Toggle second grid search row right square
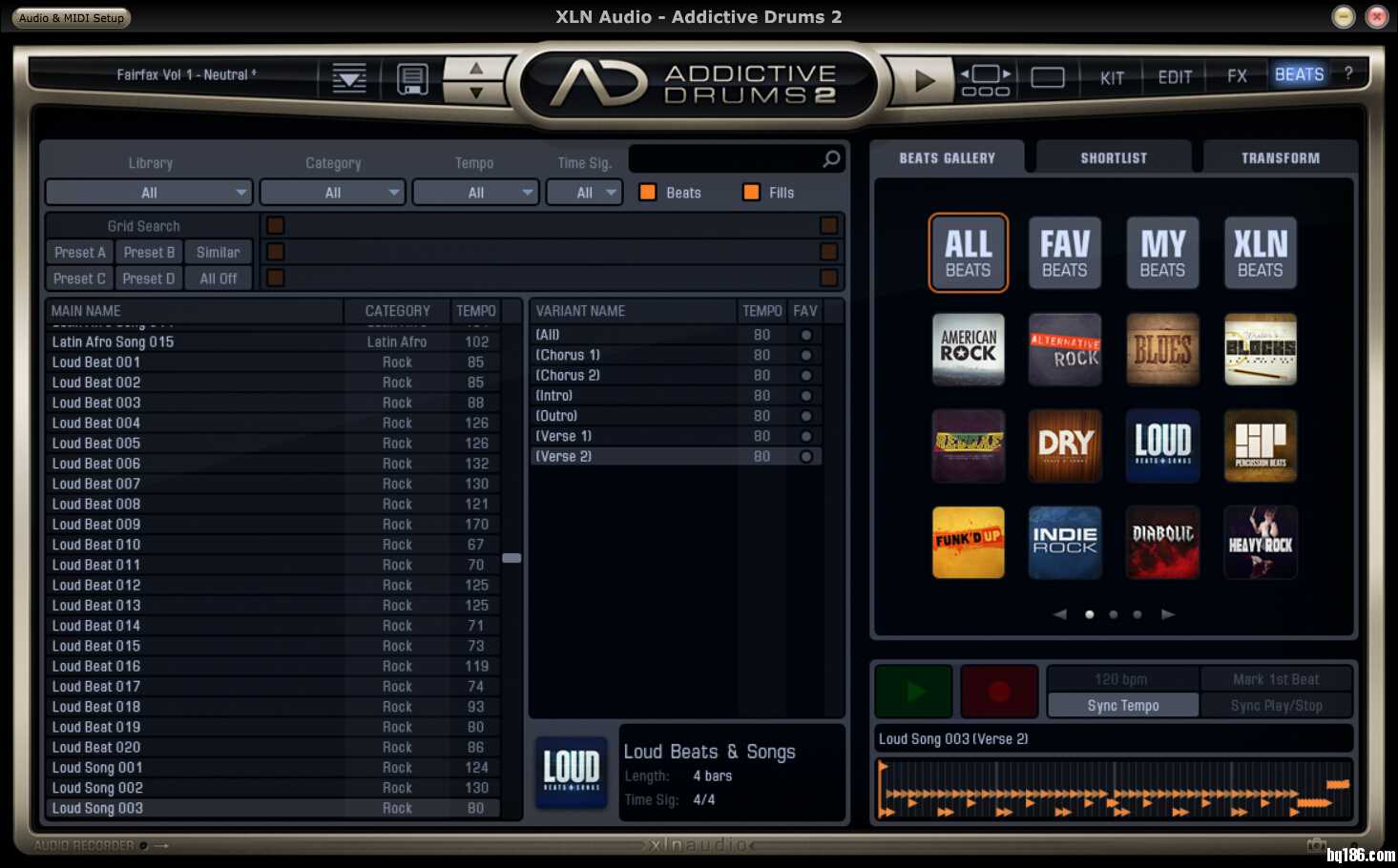This screenshot has width=1398, height=868. point(828,252)
